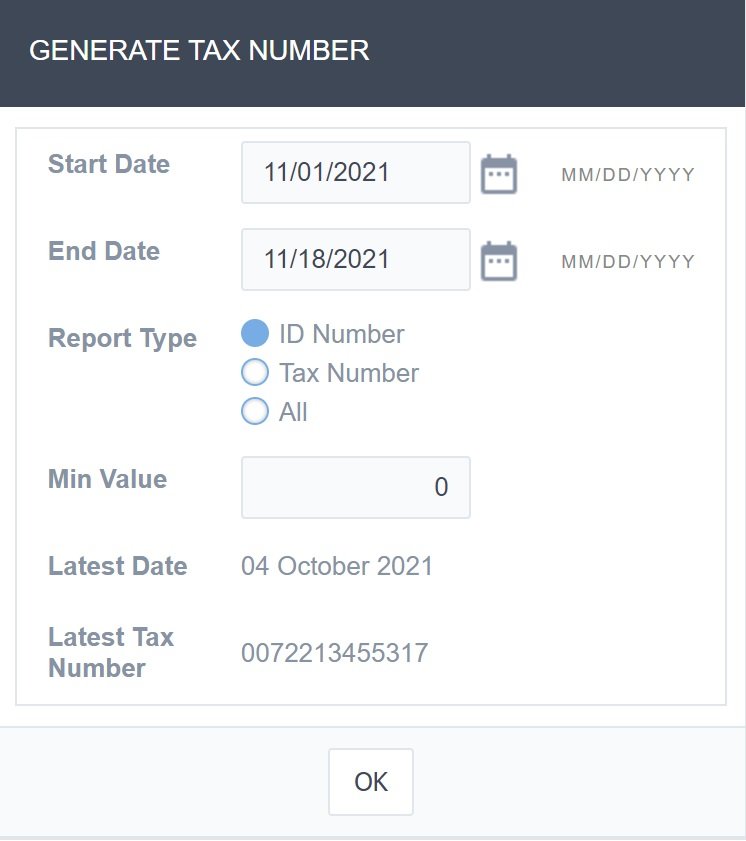Screen dimensions: 746x841
Task: Click the MM/DD/YYYY hint beside Start Date
Action: coord(628,175)
